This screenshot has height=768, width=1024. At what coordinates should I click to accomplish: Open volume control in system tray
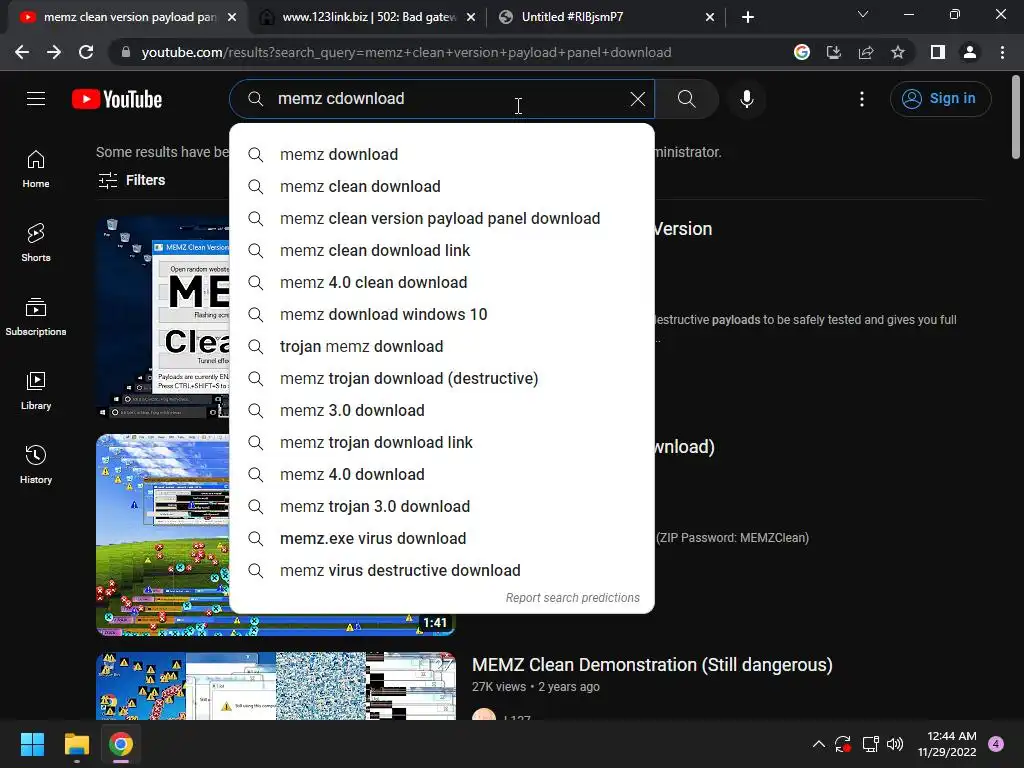point(895,744)
